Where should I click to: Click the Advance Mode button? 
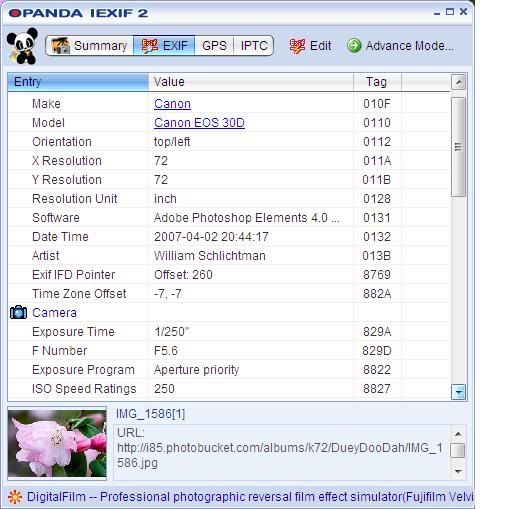[400, 46]
